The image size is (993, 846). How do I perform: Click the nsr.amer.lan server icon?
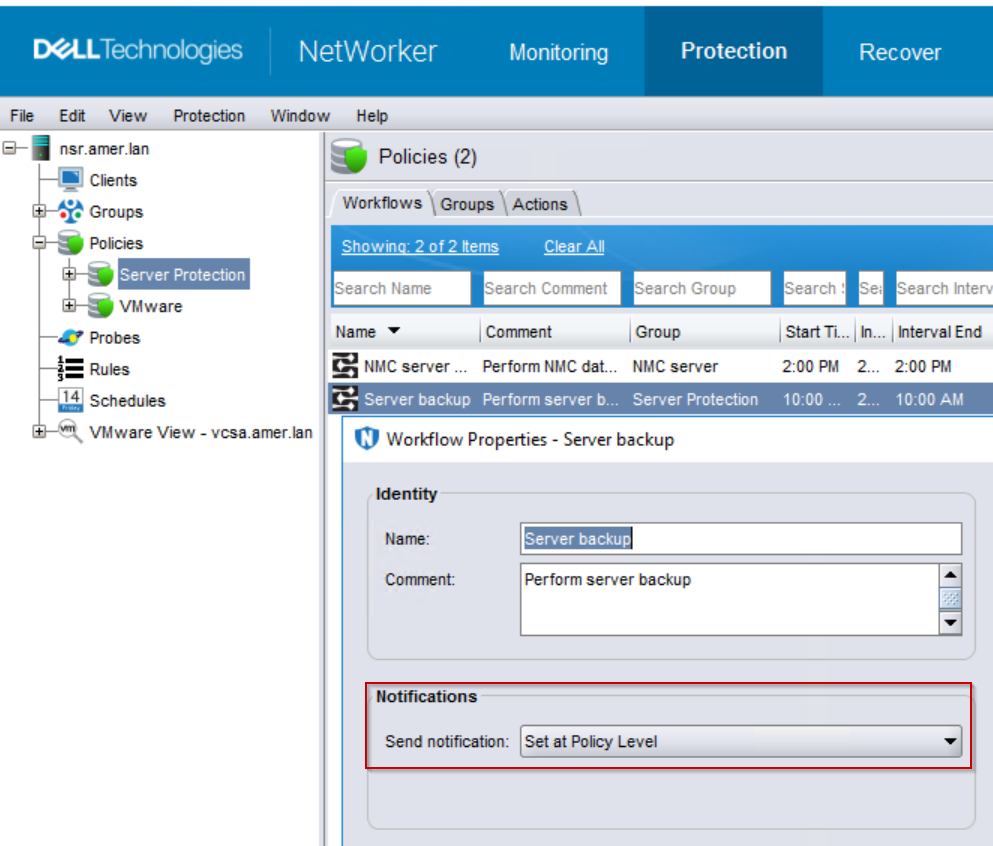[39, 148]
